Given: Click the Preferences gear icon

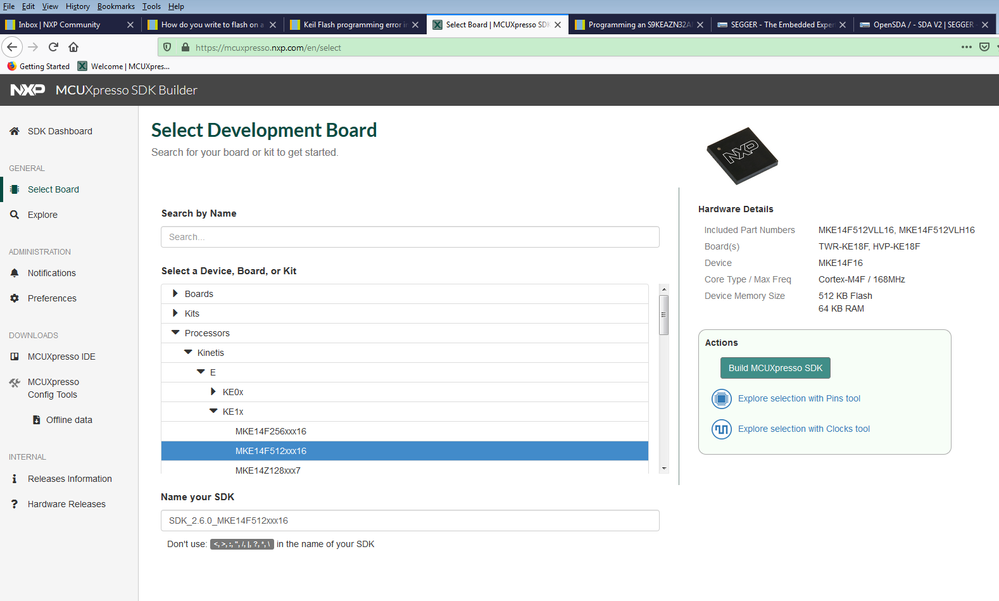Looking at the screenshot, I should coord(14,298).
